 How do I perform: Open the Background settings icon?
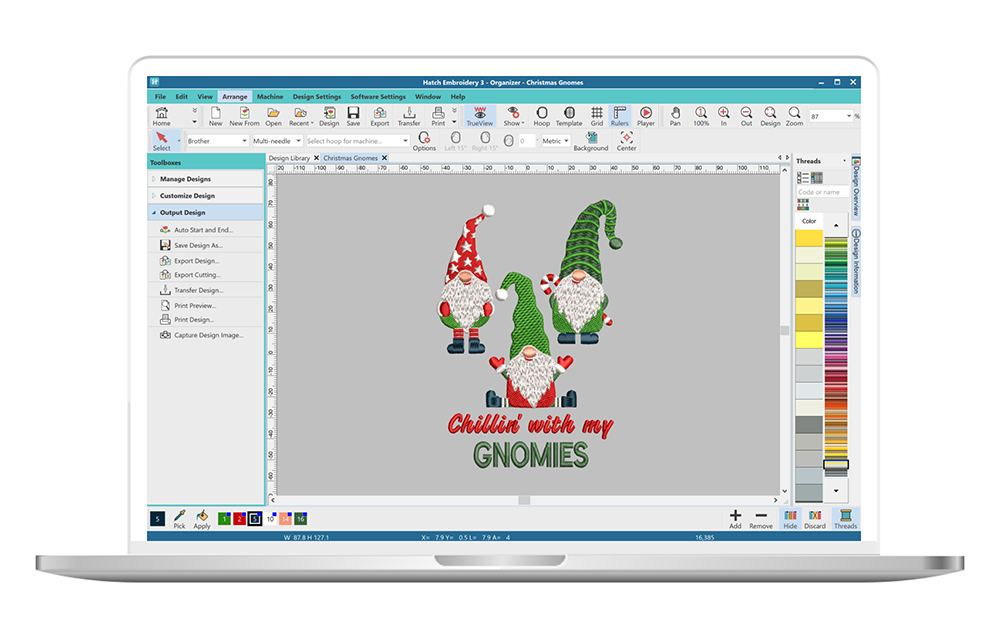[590, 140]
